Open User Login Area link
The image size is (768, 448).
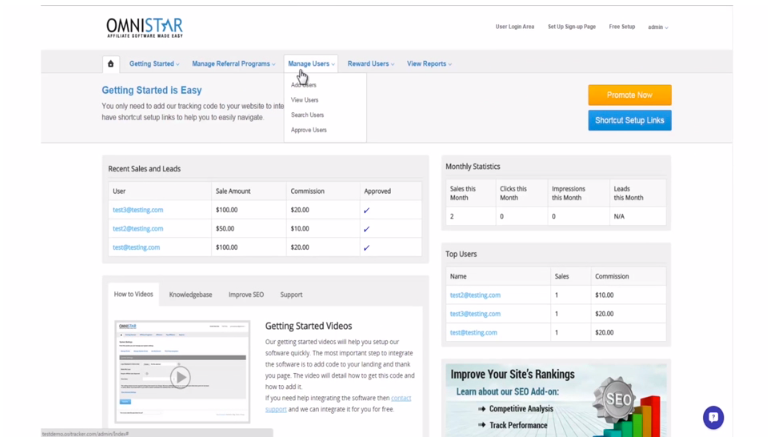tap(515, 27)
